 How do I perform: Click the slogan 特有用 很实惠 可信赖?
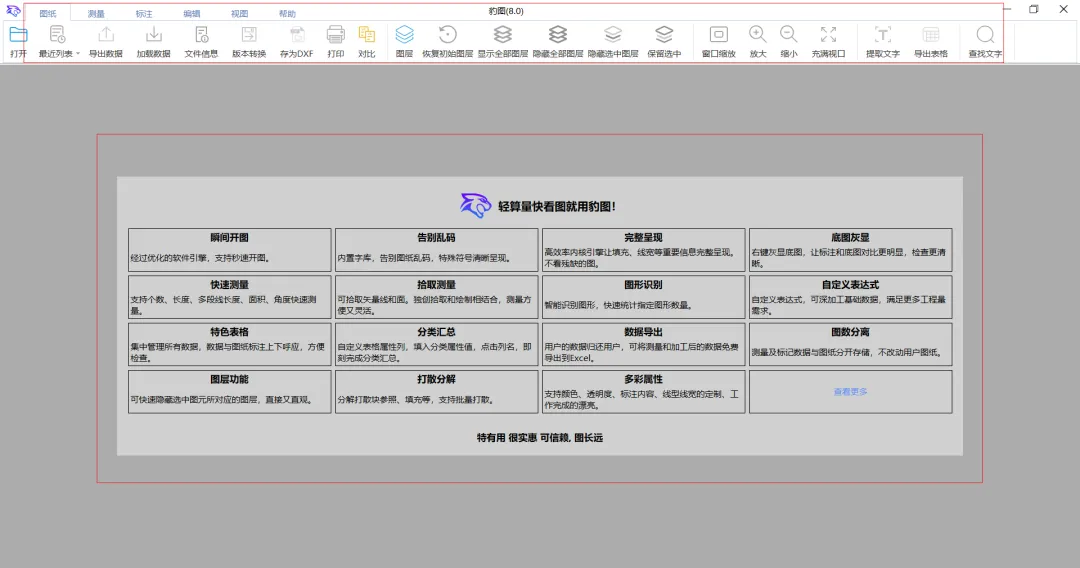tap(523, 438)
